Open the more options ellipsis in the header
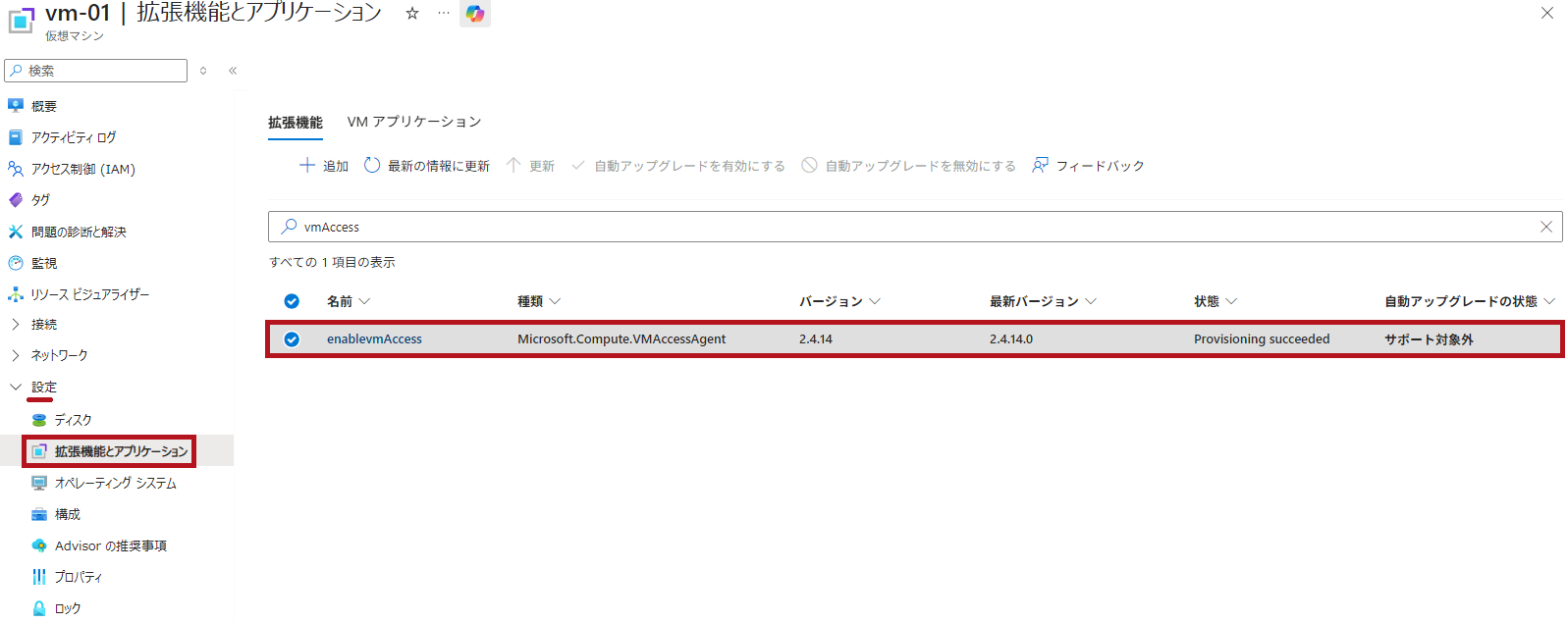Screen dimensions: 1568x623 tap(444, 13)
